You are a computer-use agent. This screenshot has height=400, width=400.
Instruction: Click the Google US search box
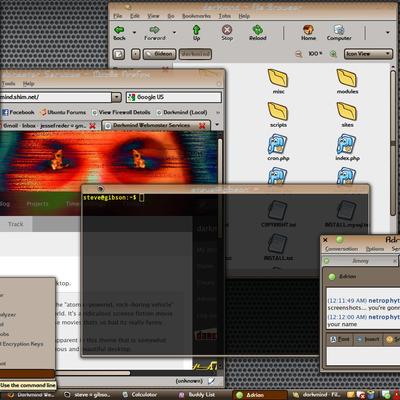tap(174, 97)
